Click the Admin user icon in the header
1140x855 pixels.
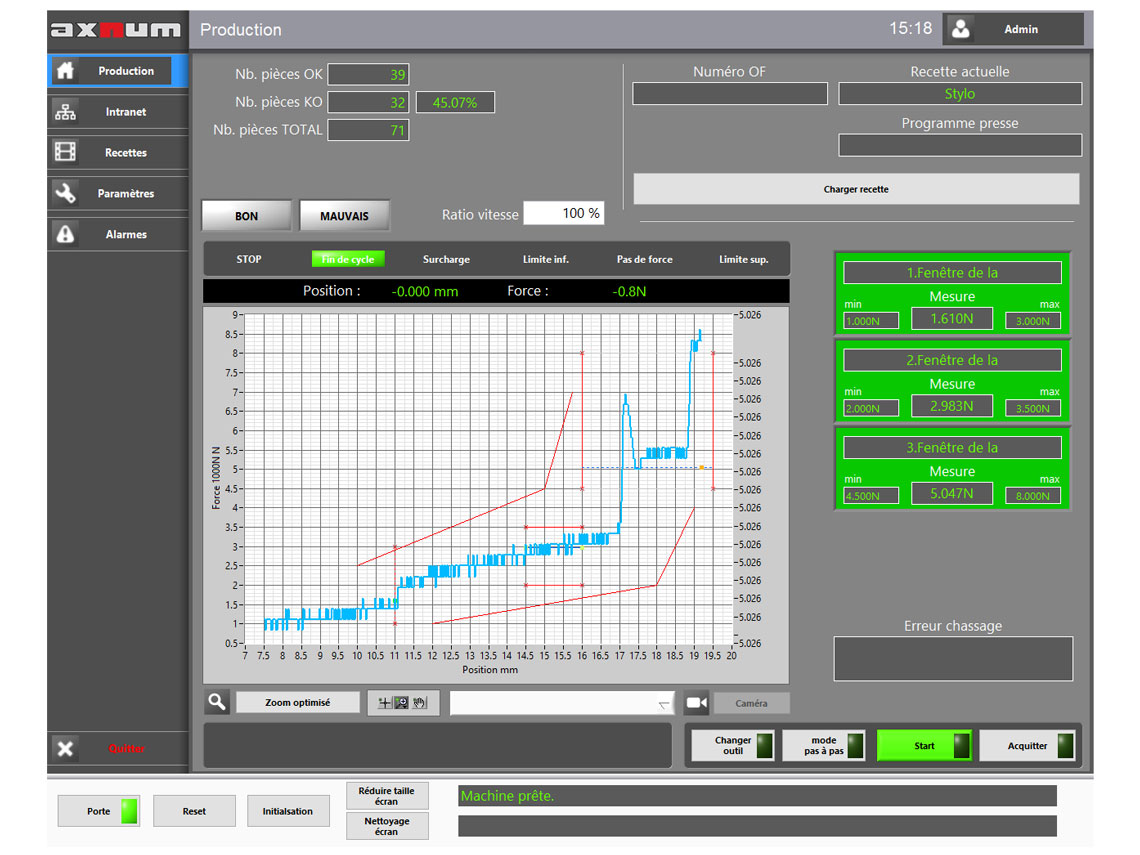click(961, 29)
